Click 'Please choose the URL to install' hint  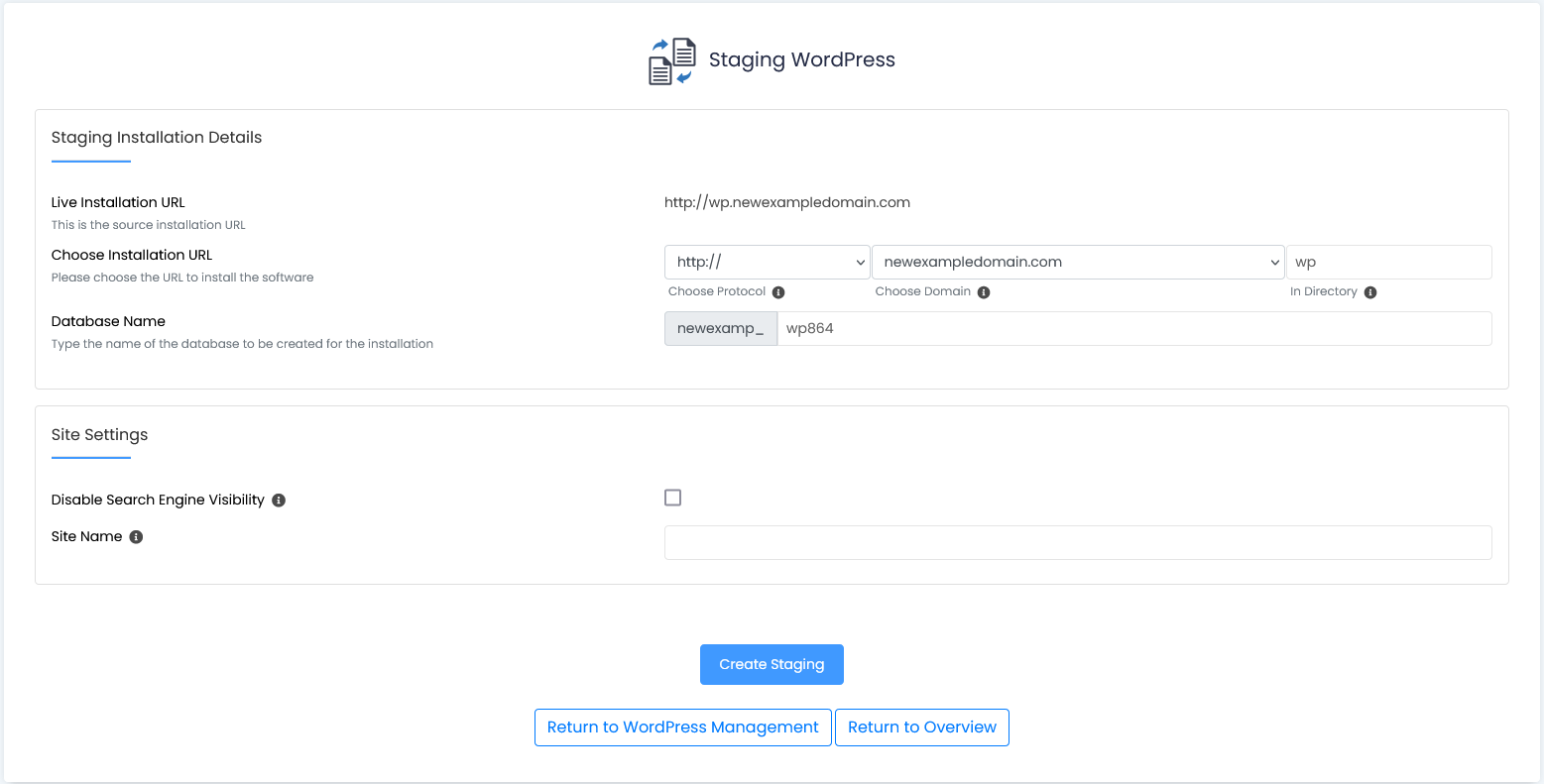click(182, 278)
